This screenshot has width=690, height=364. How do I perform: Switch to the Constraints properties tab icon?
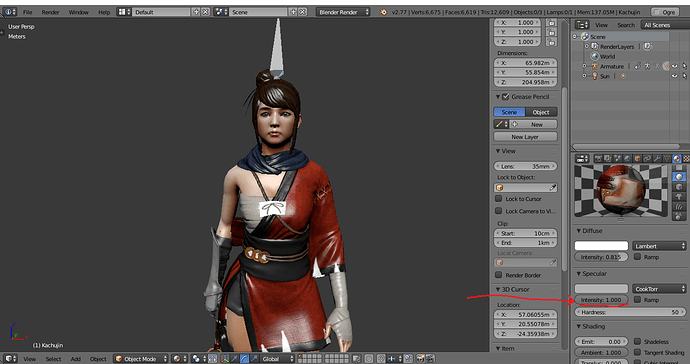[647, 159]
